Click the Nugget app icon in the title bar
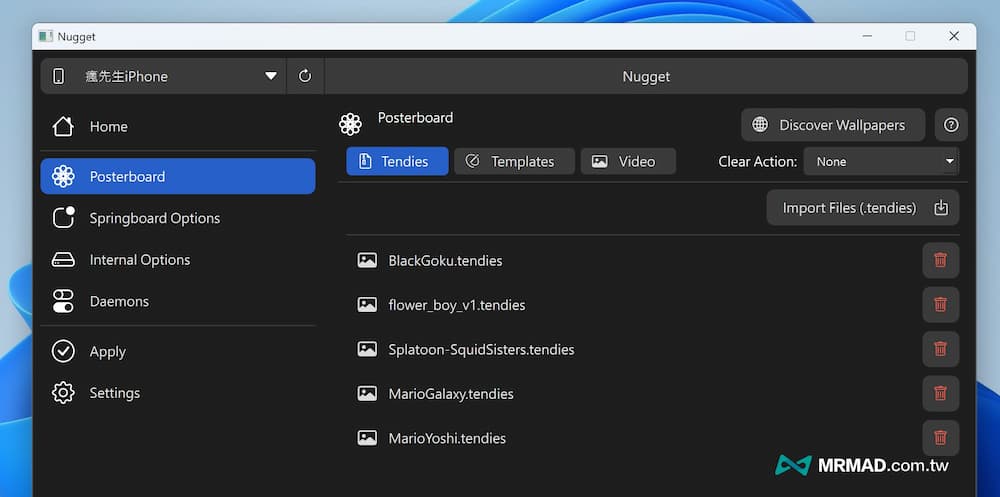Image resolution: width=1000 pixels, height=497 pixels. pos(45,36)
